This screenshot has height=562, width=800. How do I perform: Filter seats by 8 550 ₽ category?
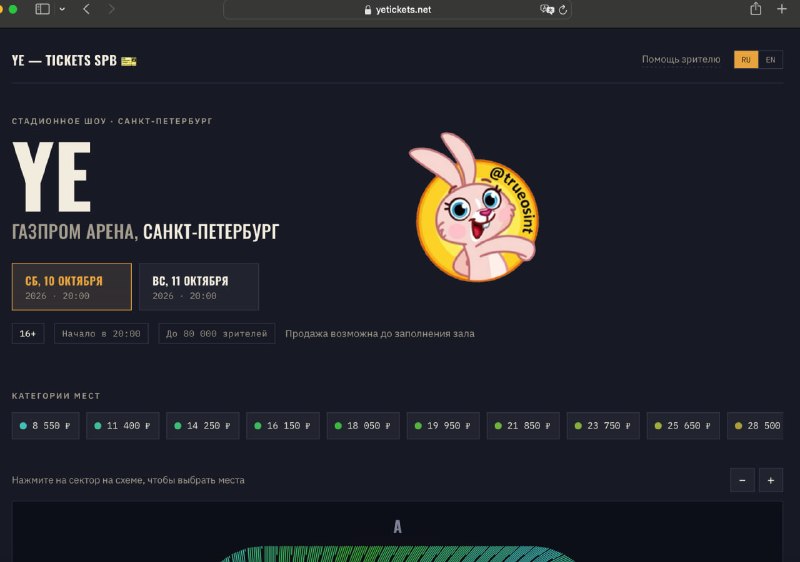click(45, 426)
